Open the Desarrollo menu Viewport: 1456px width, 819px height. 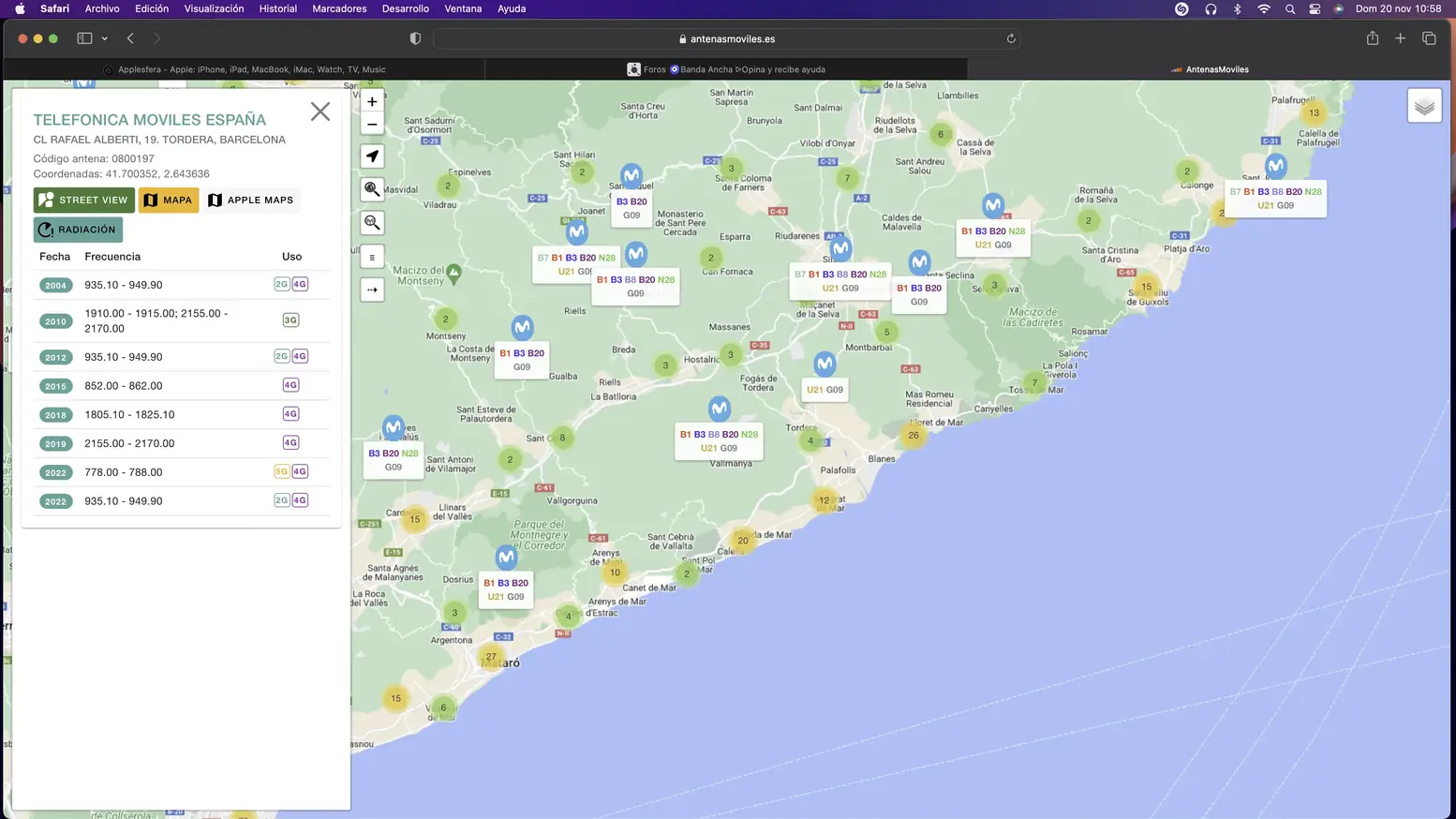pos(406,8)
